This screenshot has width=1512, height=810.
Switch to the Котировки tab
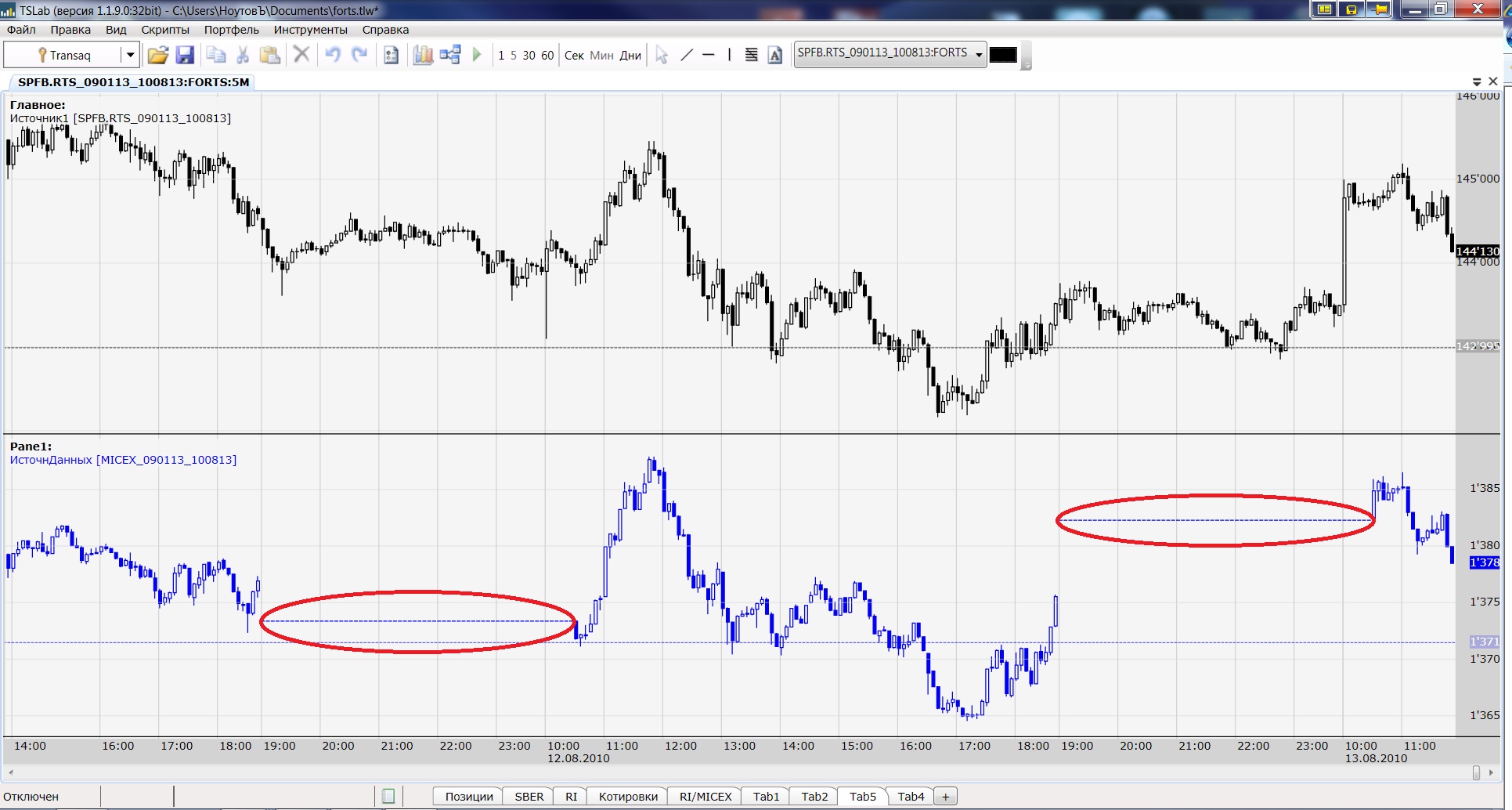[628, 797]
